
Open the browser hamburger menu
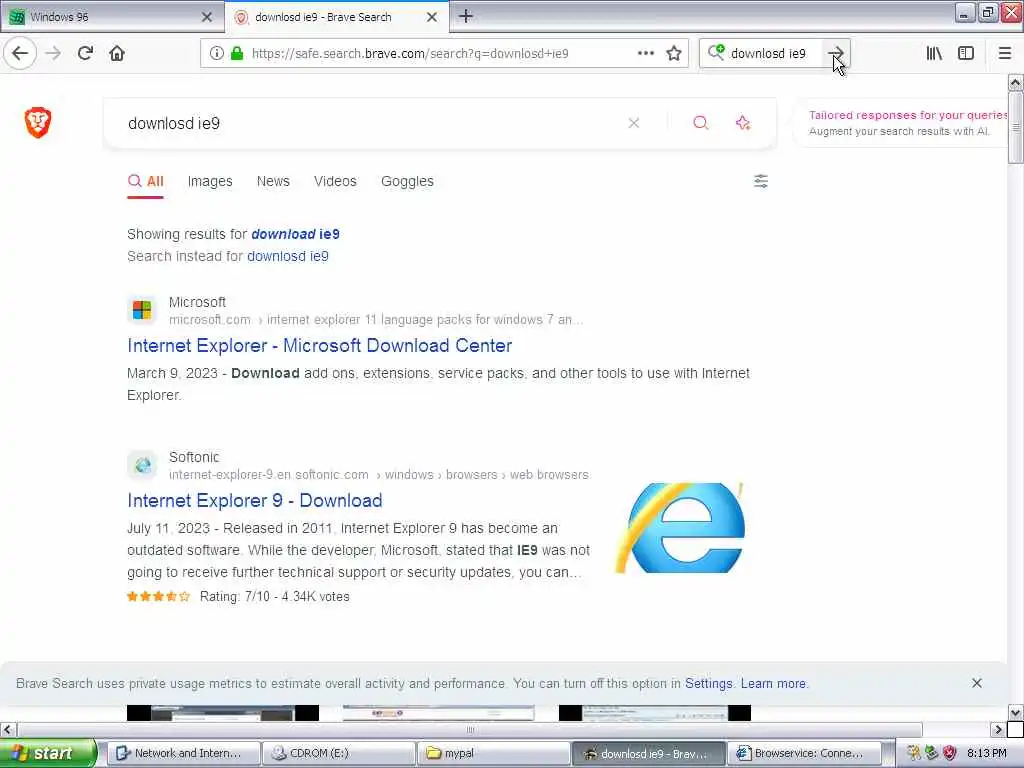tap(1004, 54)
